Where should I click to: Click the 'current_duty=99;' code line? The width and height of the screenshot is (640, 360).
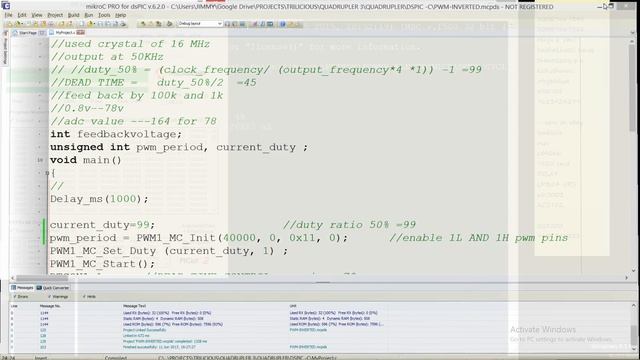click(102, 225)
